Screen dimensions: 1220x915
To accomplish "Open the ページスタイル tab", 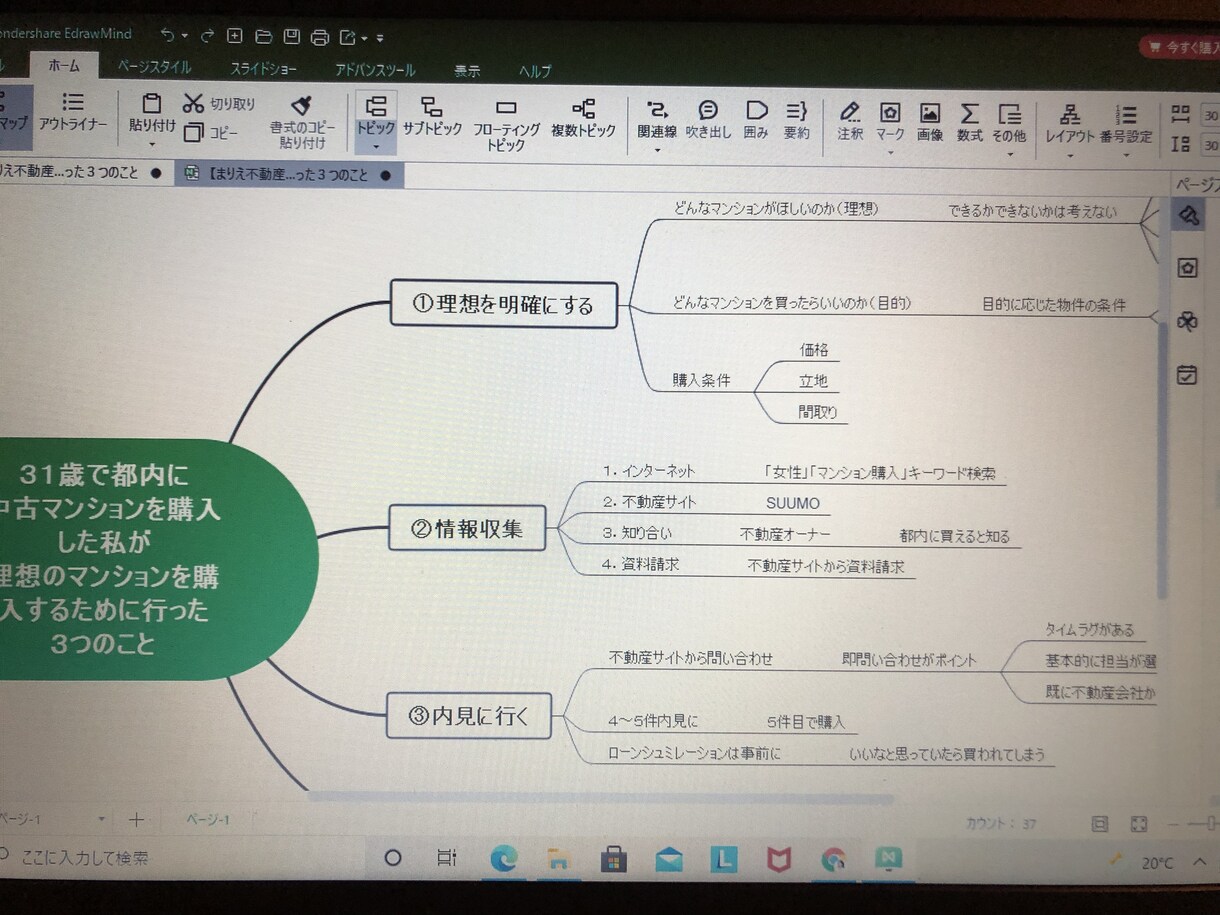I will (154, 67).
